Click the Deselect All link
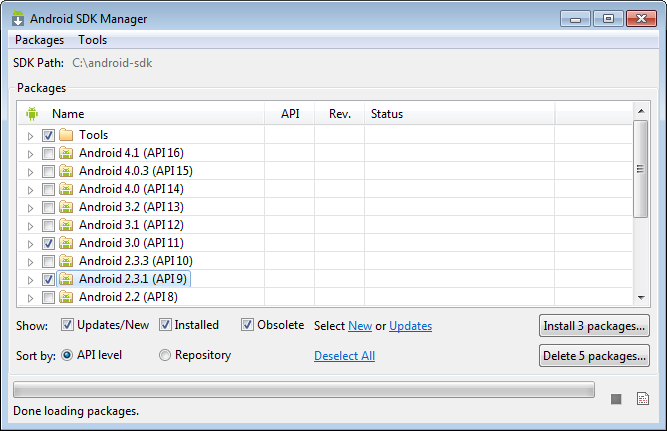The width and height of the screenshot is (667, 431). coord(345,356)
